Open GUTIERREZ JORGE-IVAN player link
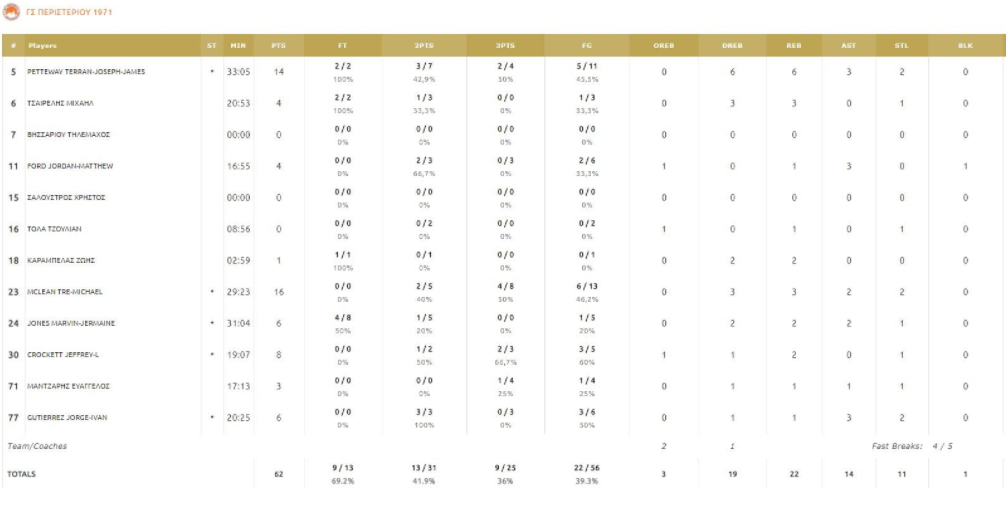1007x508 pixels. tap(67, 417)
